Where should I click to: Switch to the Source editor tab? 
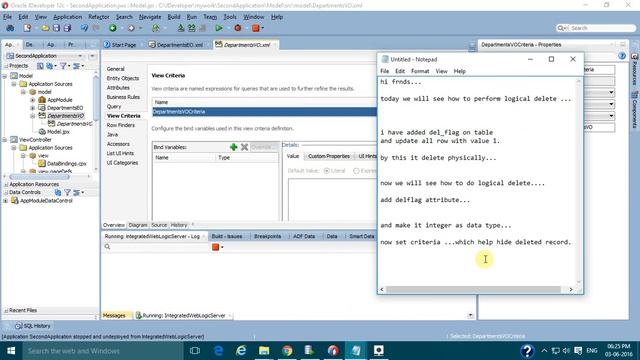pyautogui.click(x=159, y=225)
